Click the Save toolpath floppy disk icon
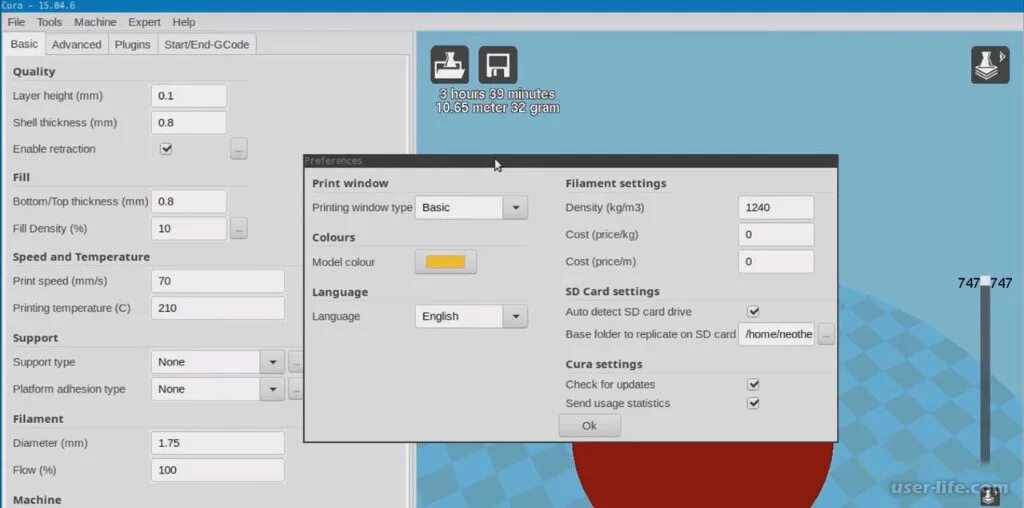The height and width of the screenshot is (508, 1024). [498, 64]
